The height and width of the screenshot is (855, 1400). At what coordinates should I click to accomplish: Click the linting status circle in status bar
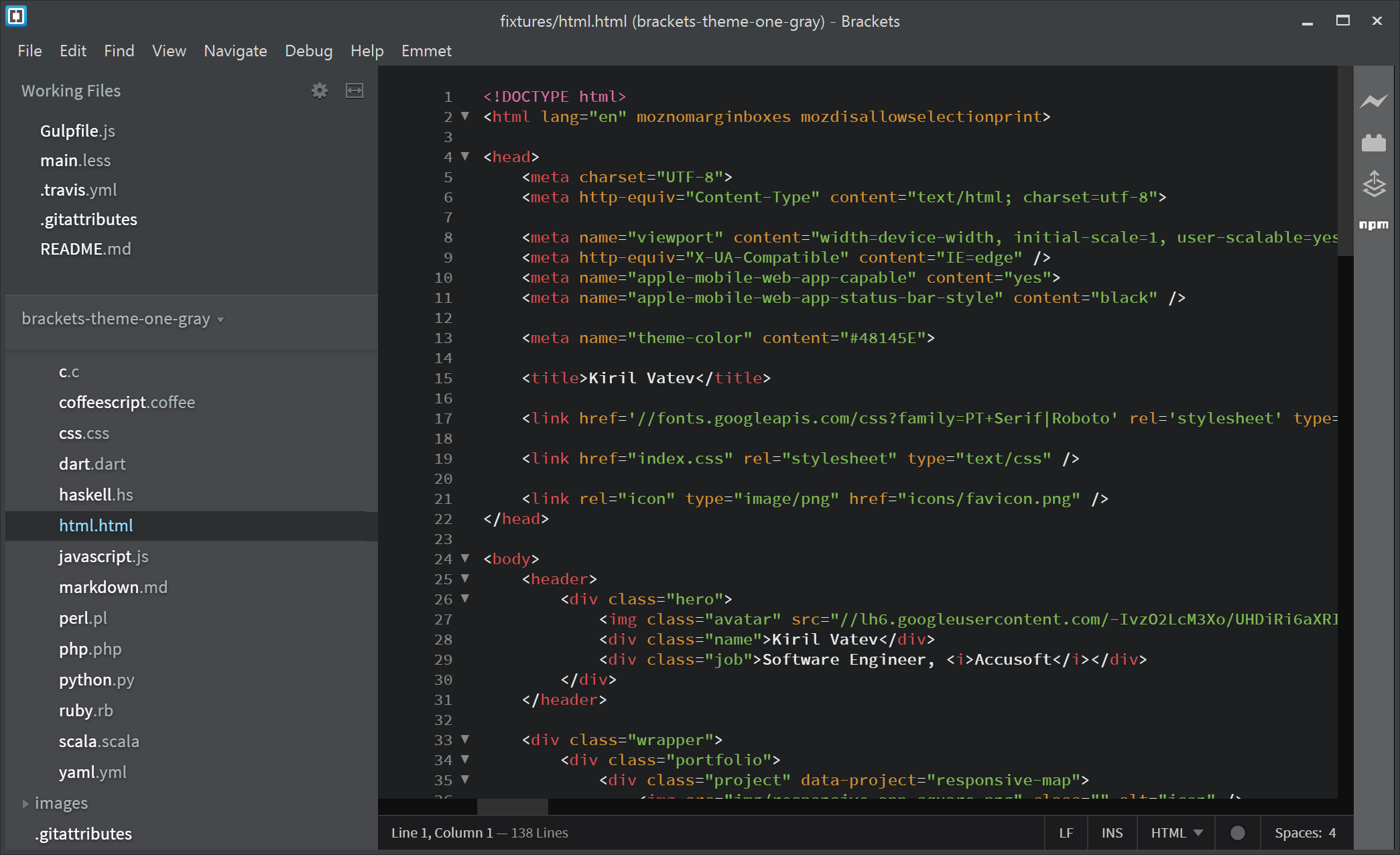[x=1236, y=832]
